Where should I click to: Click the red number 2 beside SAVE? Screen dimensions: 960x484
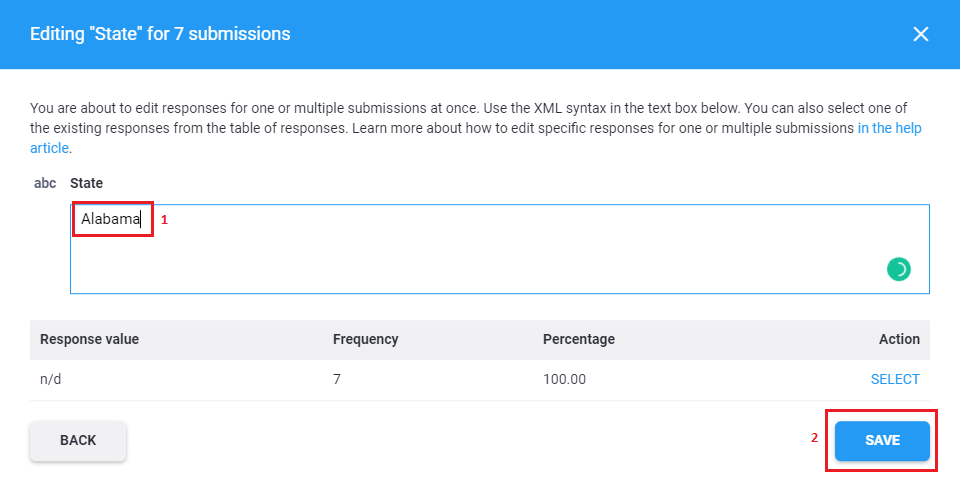point(814,437)
